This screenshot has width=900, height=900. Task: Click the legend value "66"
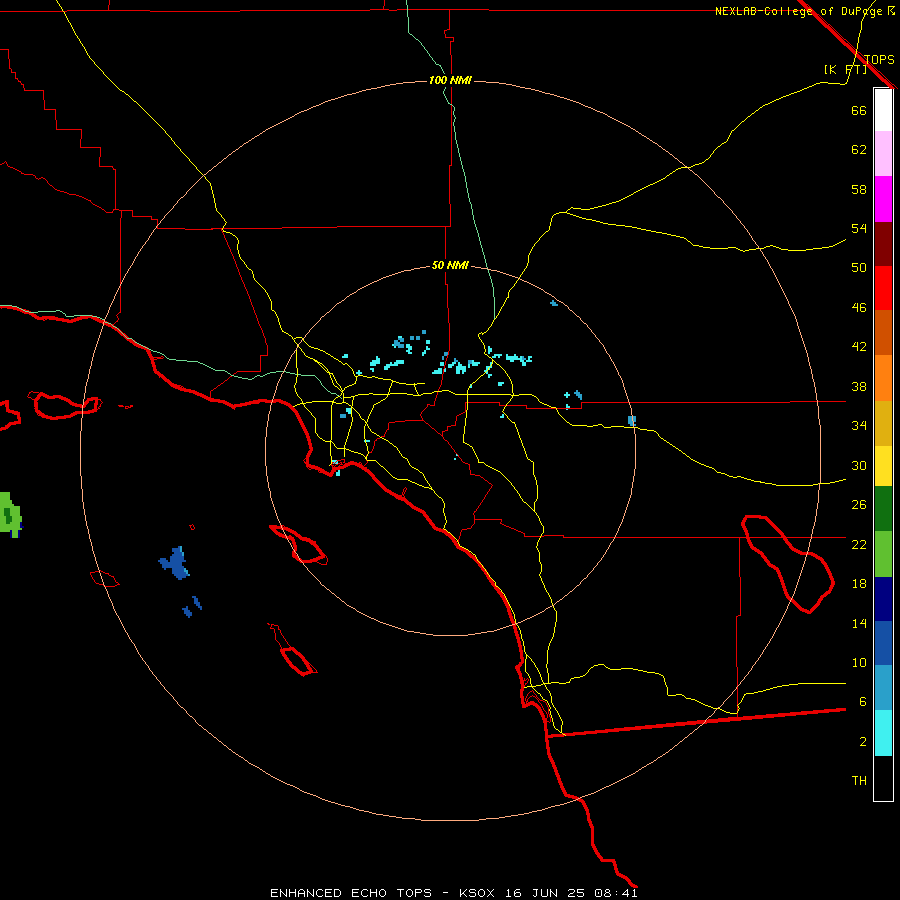pyautogui.click(x=859, y=110)
